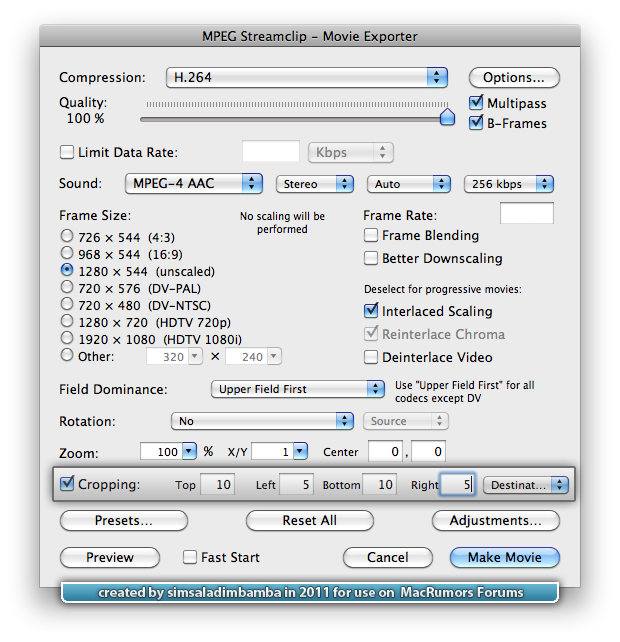Select the 1280 × 544 (unscaled) radio button
Screen dimensions: 620x642
(67, 270)
